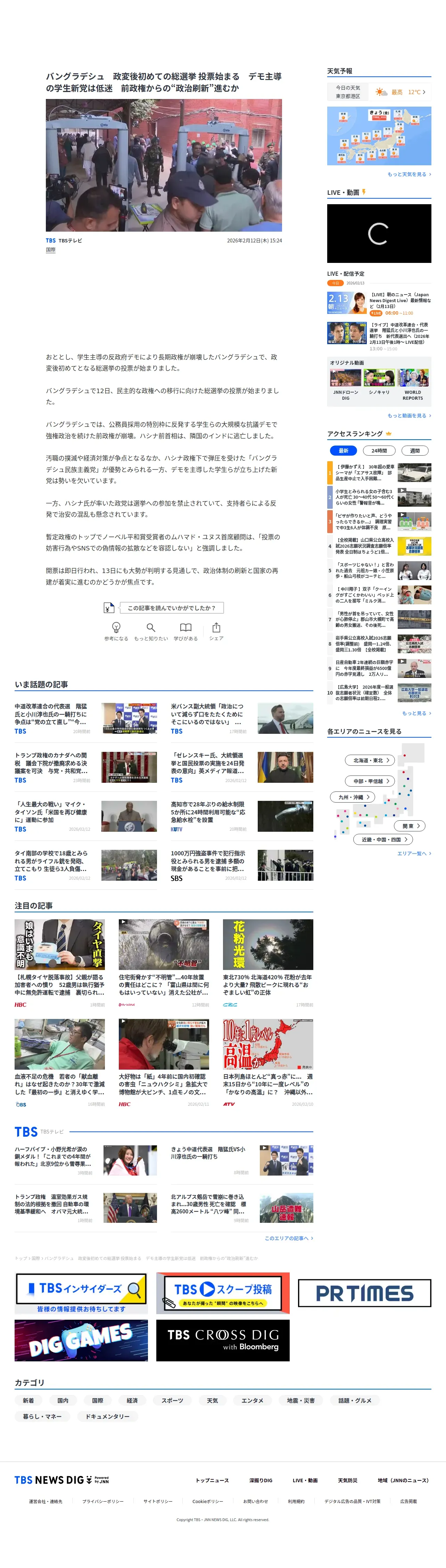Open the TBSスクープ投稿 banner
The width and height of the screenshot is (446, 1568).
click(223, 1294)
